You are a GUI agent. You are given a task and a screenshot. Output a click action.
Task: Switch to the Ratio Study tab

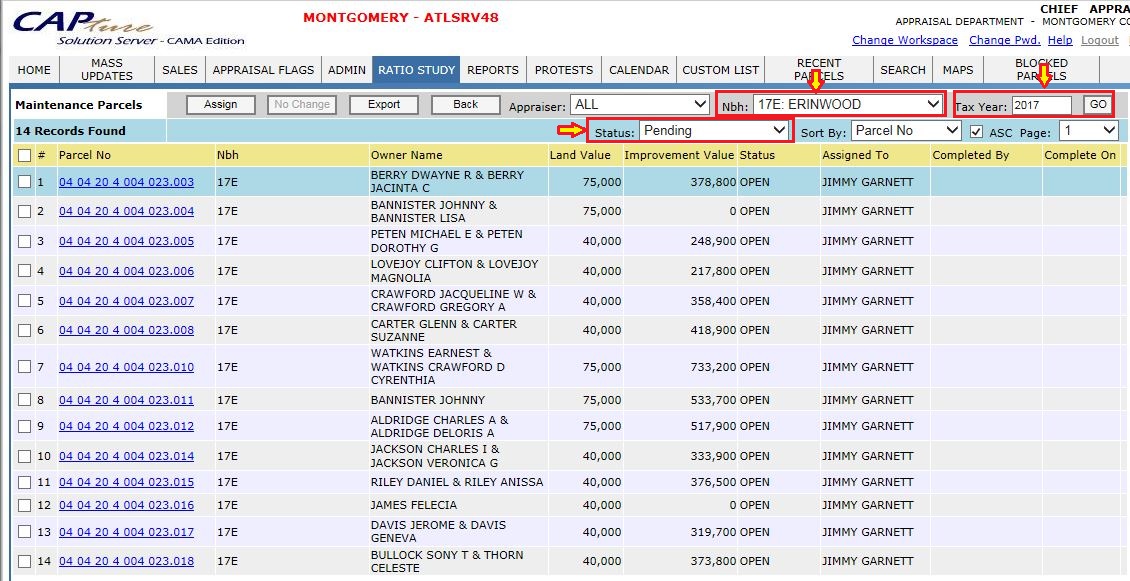point(417,70)
